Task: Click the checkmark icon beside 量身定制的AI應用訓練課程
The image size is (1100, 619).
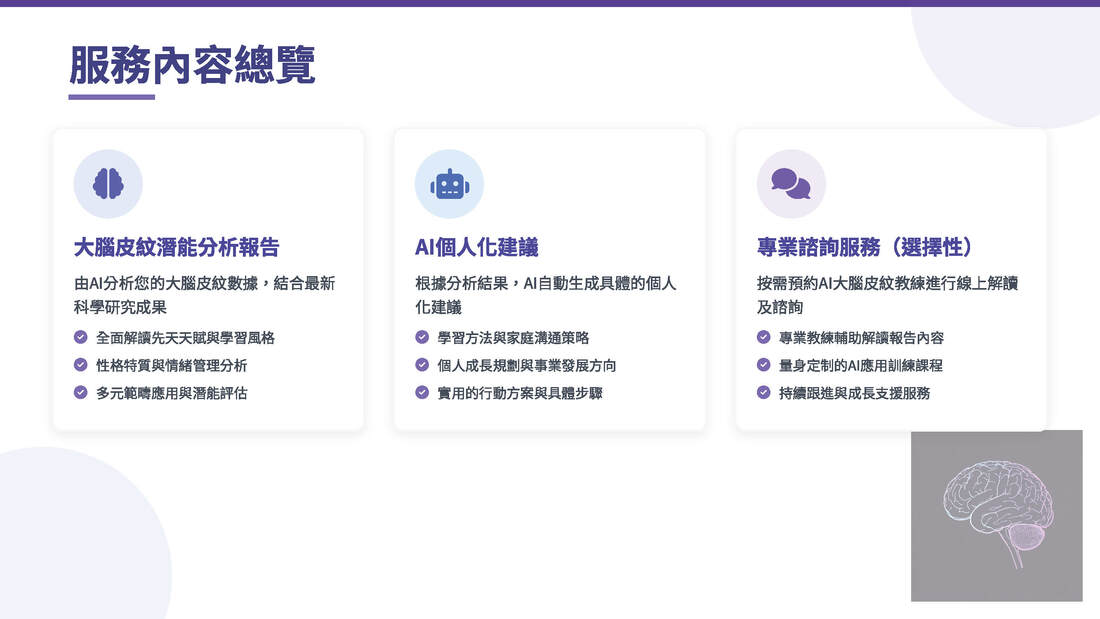Action: click(x=764, y=365)
